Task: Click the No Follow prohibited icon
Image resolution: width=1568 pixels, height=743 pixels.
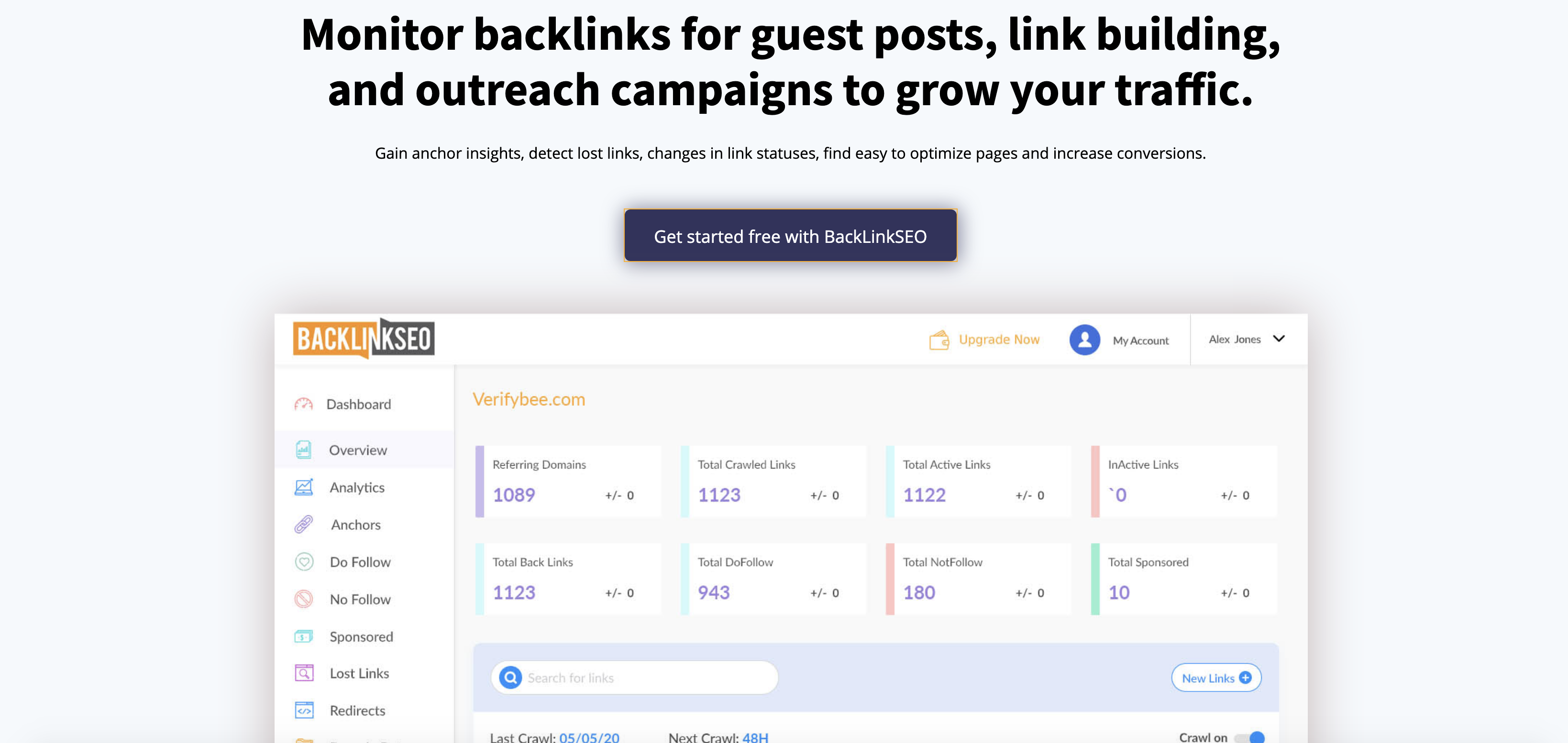Action: click(x=304, y=600)
